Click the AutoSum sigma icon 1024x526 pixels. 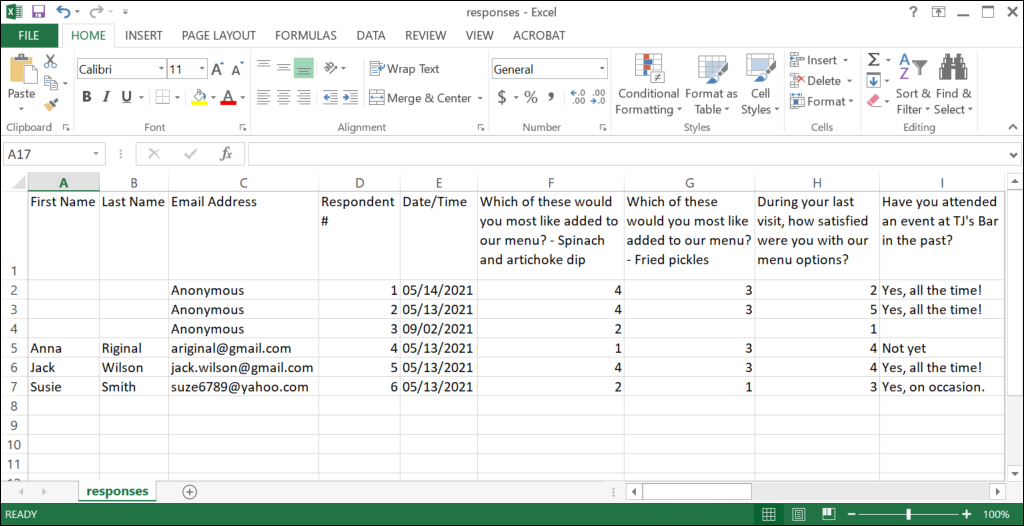coord(874,60)
